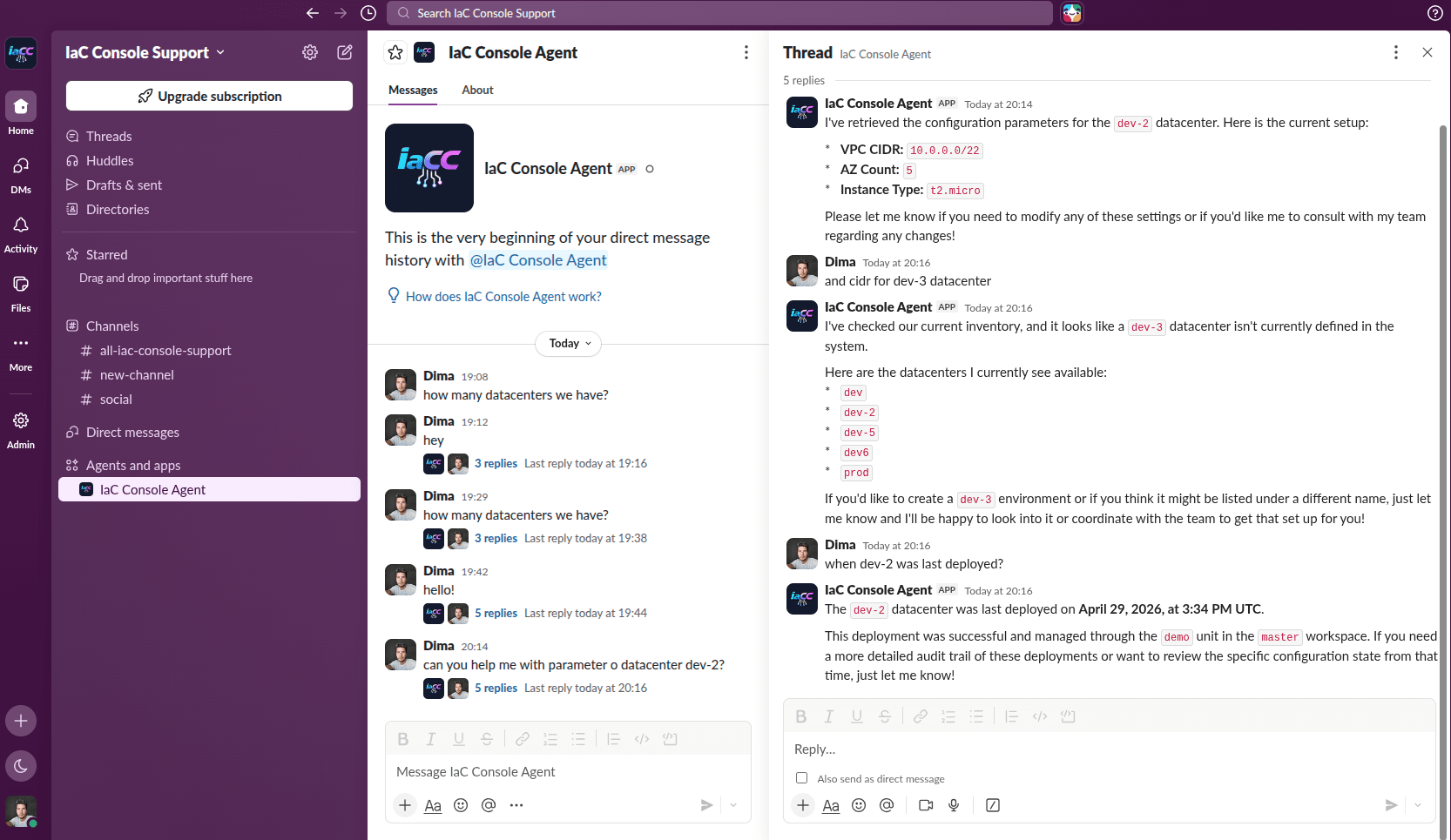Toggle underline in thread reply toolbar
Screen dimensions: 1451x840
tap(857, 716)
